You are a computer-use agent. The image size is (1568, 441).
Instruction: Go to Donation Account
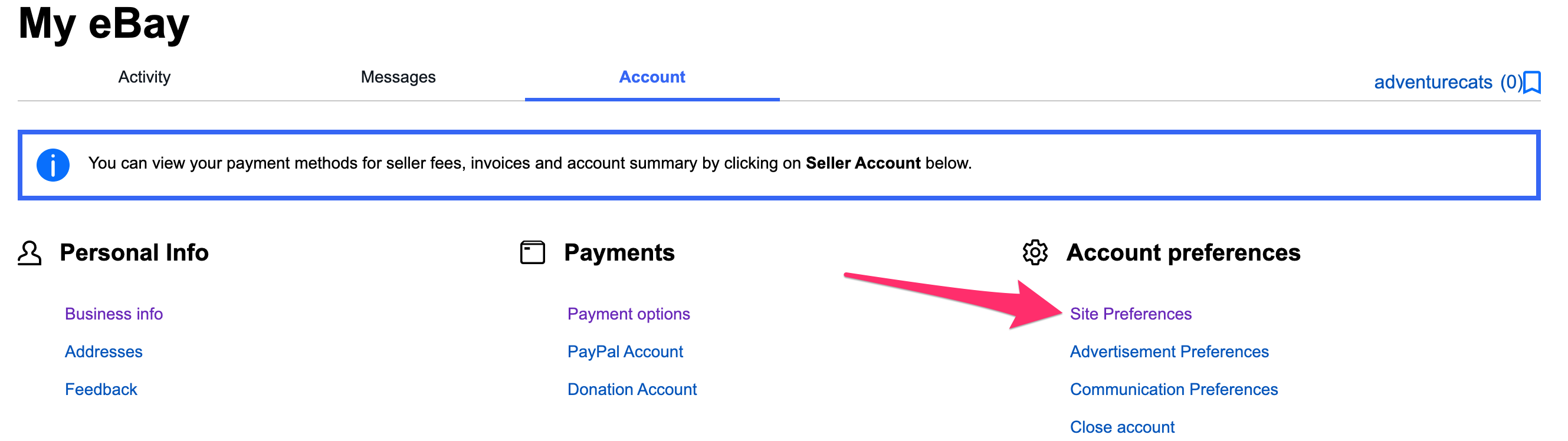pyautogui.click(x=632, y=389)
